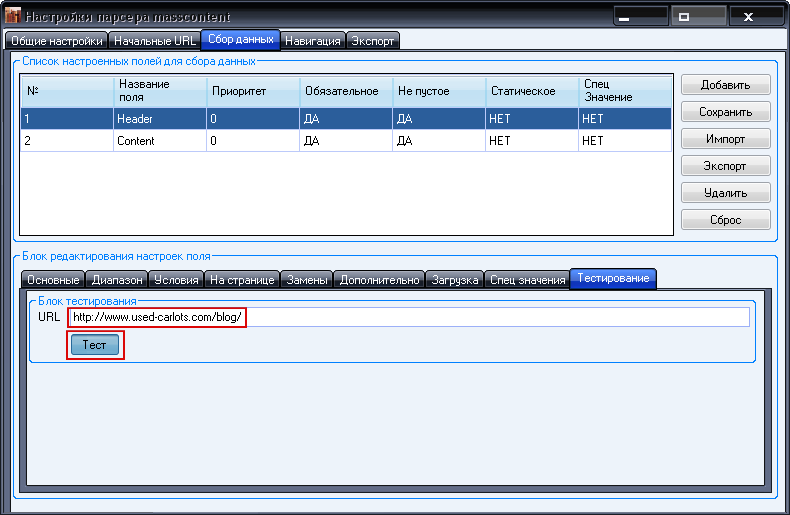The height and width of the screenshot is (515, 790).
Task: Open the Условия sub-tab
Action: pos(177,280)
